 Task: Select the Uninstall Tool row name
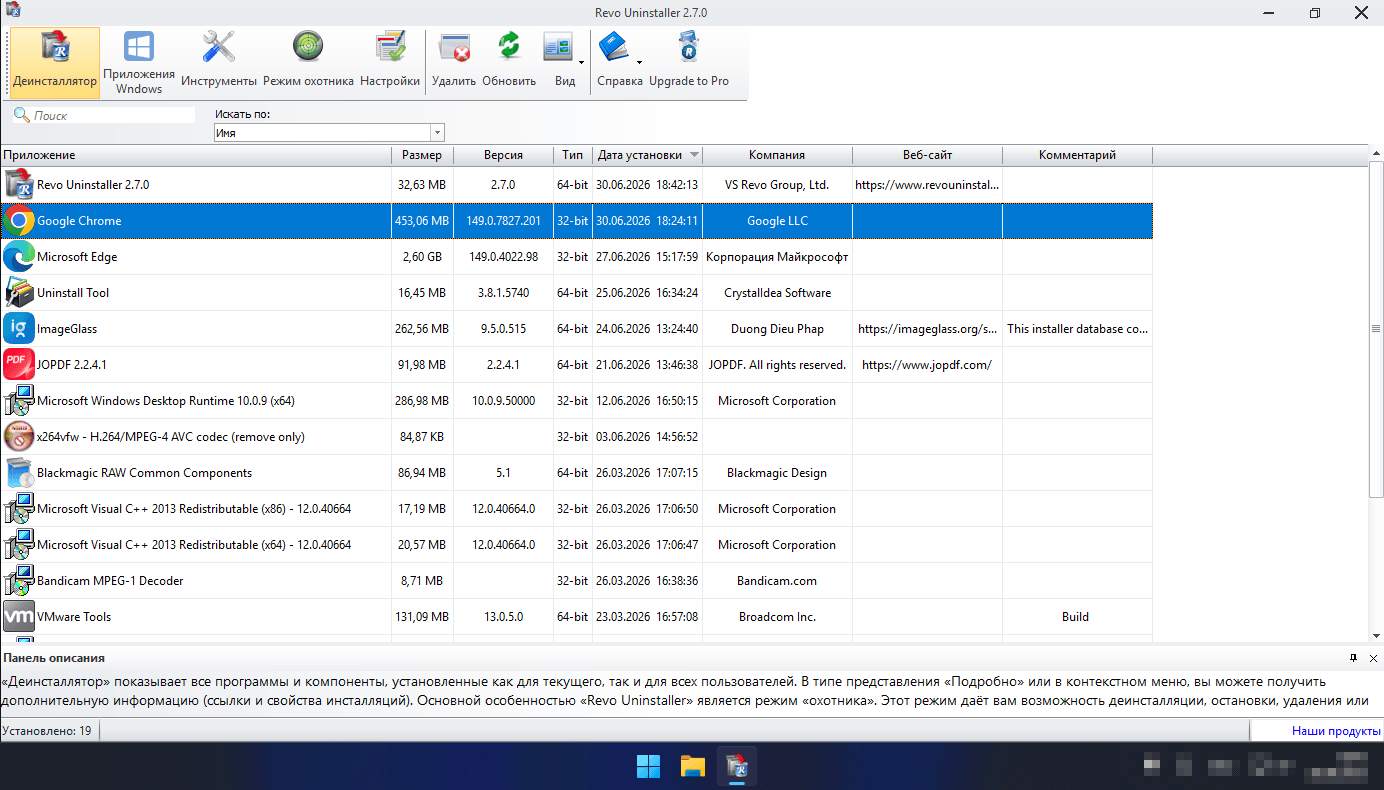click(x=73, y=293)
